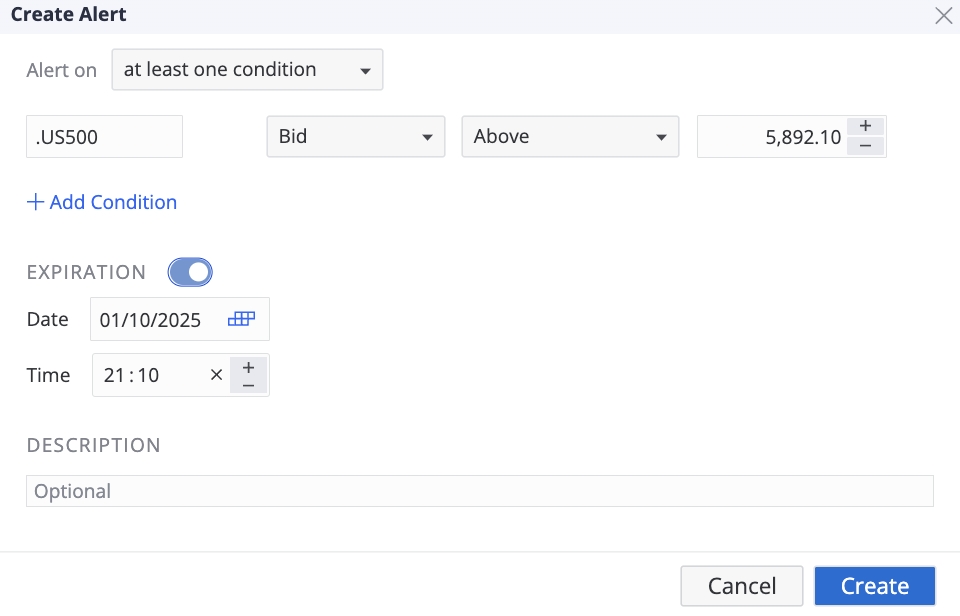Close the Create Alert dialog

(x=942, y=15)
